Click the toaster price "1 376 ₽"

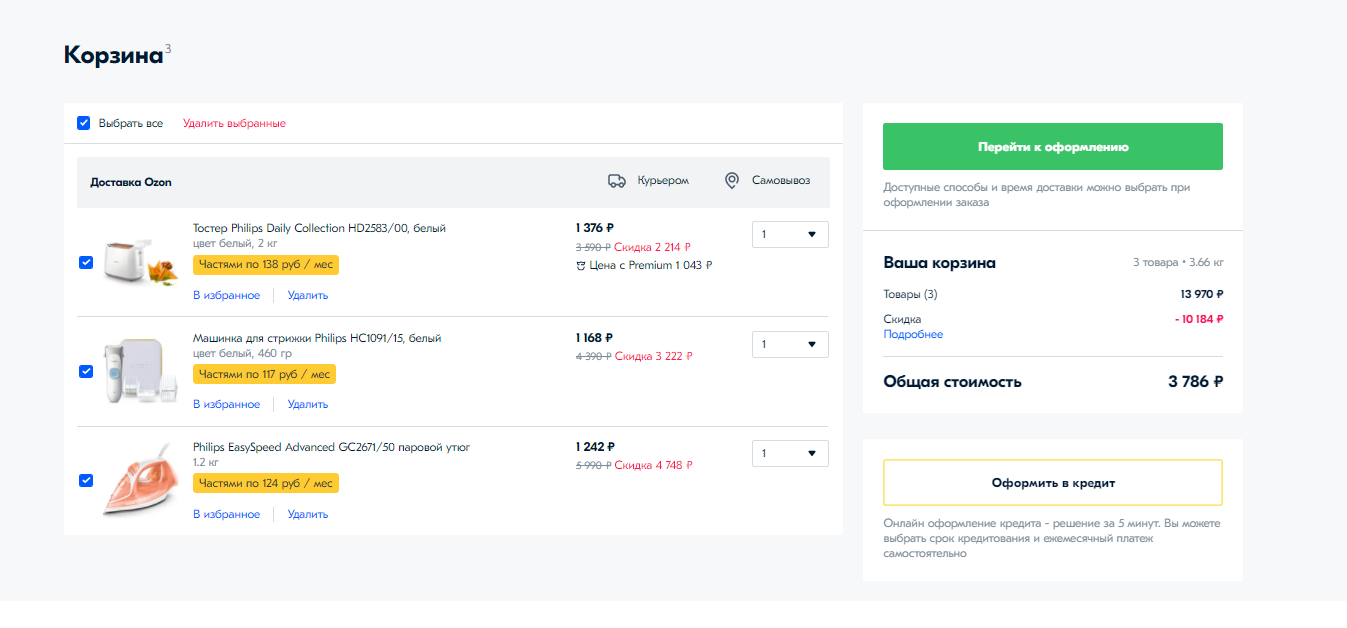click(x=595, y=228)
